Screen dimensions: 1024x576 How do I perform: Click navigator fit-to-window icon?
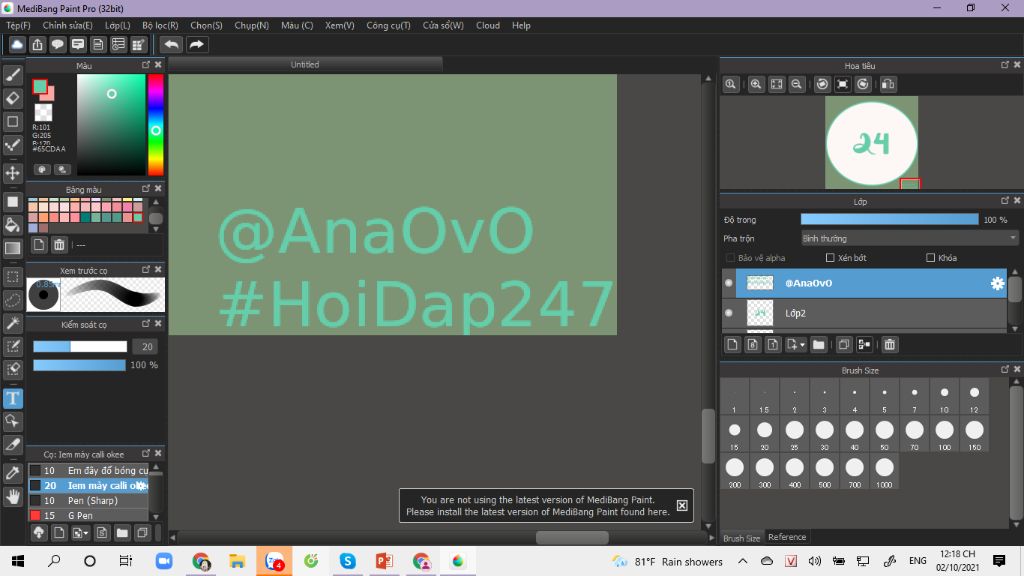pyautogui.click(x=776, y=84)
